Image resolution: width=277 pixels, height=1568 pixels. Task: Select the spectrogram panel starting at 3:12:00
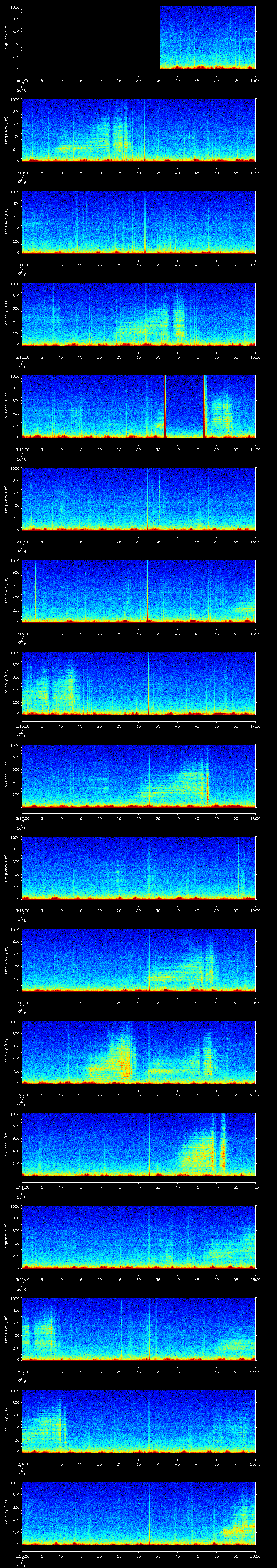[139, 315]
